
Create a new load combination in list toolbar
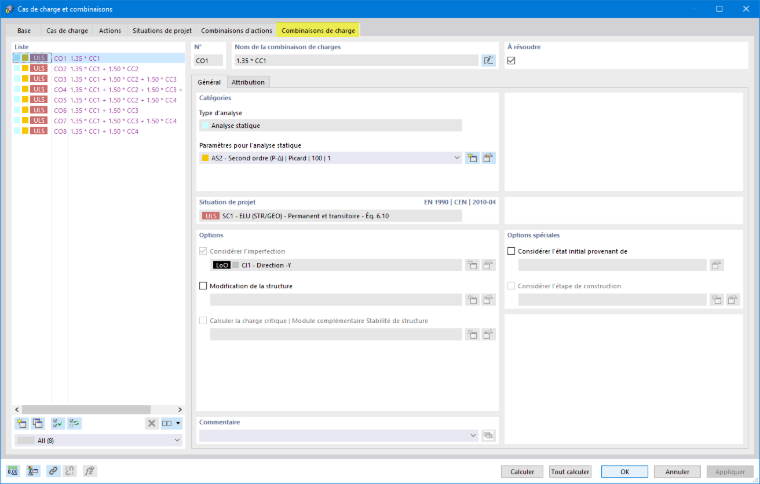22,423
